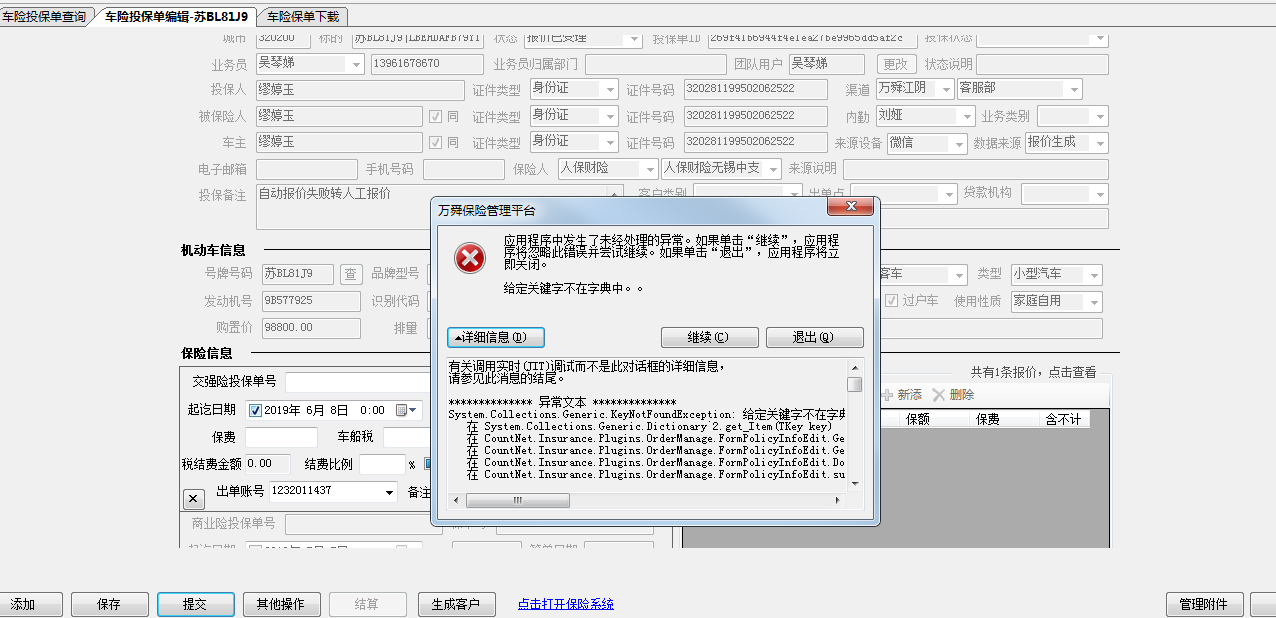The image size is (1276, 618).
Task: Click the 新添 plus icon in quote toolbar
Action: 887,395
